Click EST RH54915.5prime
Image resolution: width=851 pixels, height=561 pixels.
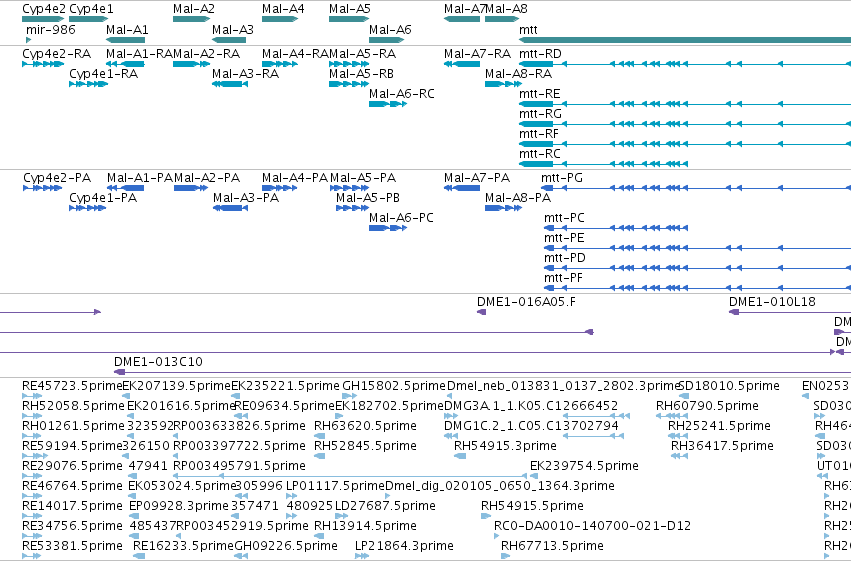[486, 516]
